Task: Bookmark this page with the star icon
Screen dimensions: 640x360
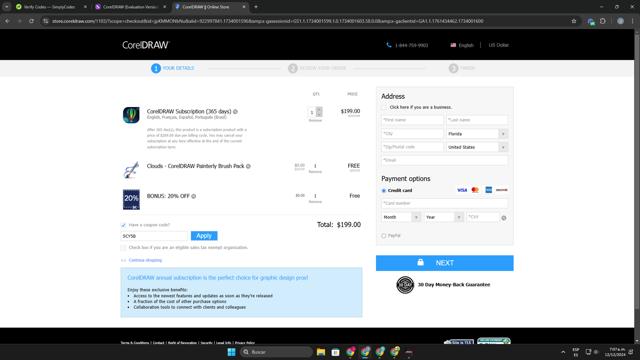Action: 573,21
